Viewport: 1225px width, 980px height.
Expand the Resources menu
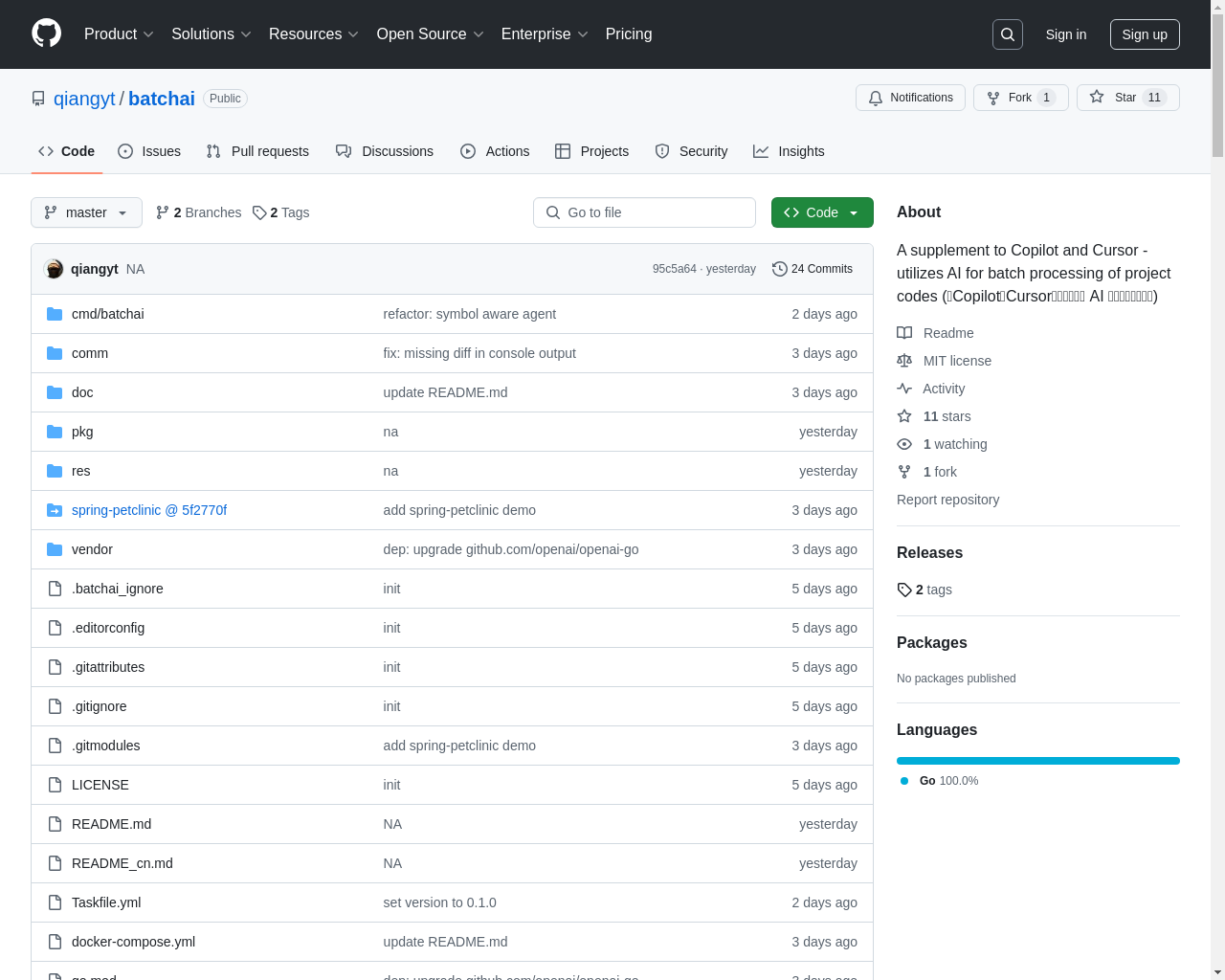coord(314,34)
